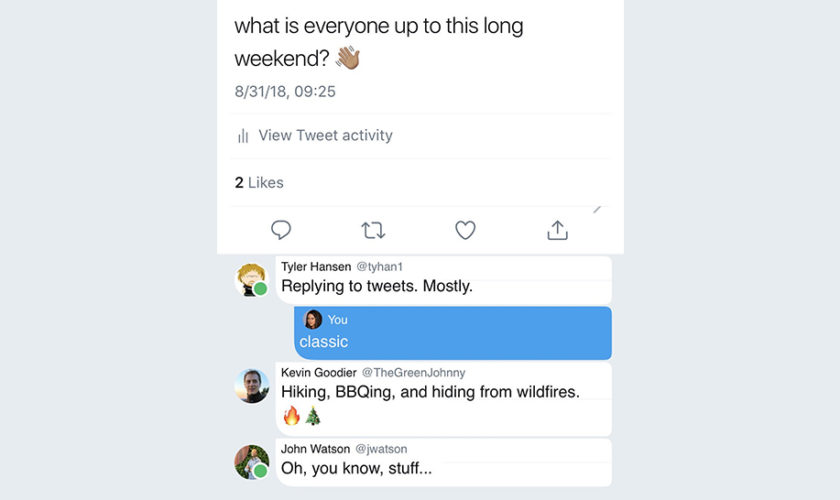Open John's "Oh, you know, stuff" reply
This screenshot has width=840, height=500.
point(357,468)
